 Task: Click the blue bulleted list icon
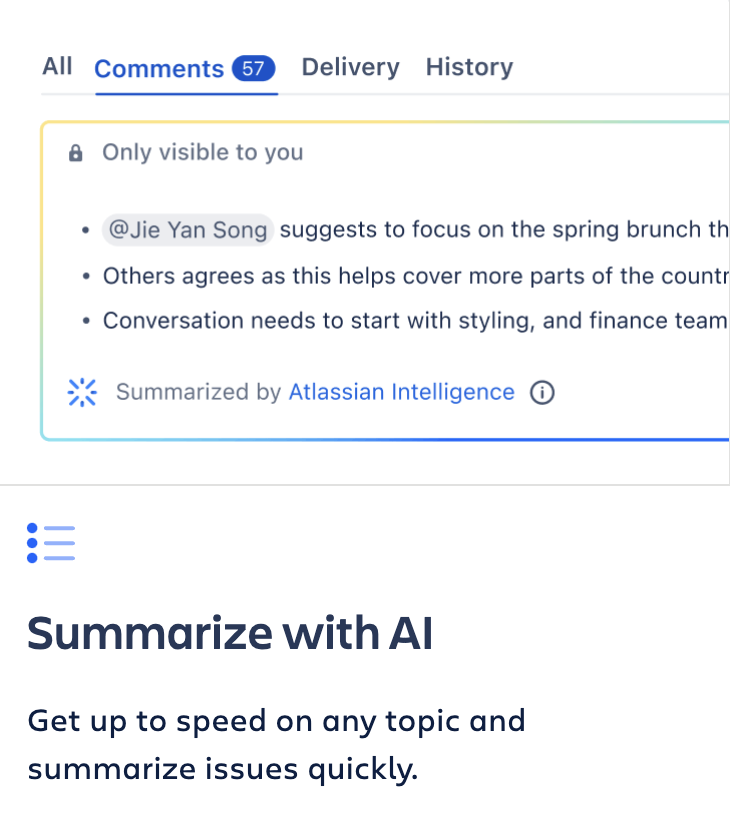pos(52,543)
